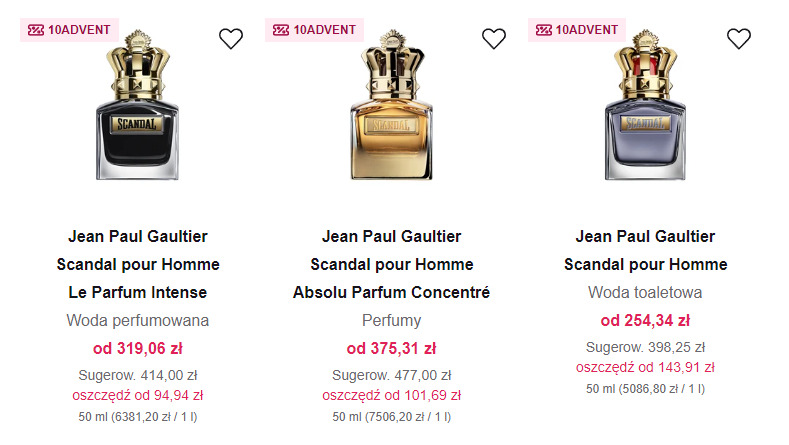
Task: Click savings text oszczędź od 94,94 zł
Action: [x=138, y=395]
